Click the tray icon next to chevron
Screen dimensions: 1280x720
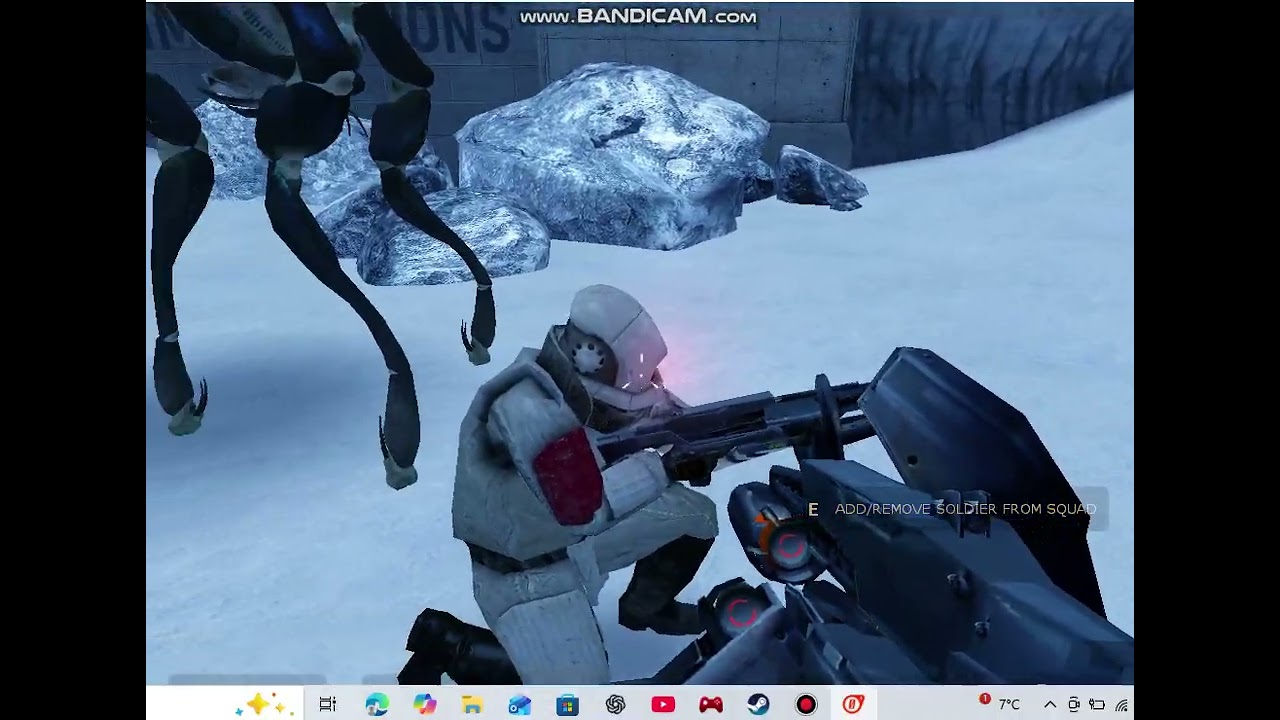(x=1074, y=704)
